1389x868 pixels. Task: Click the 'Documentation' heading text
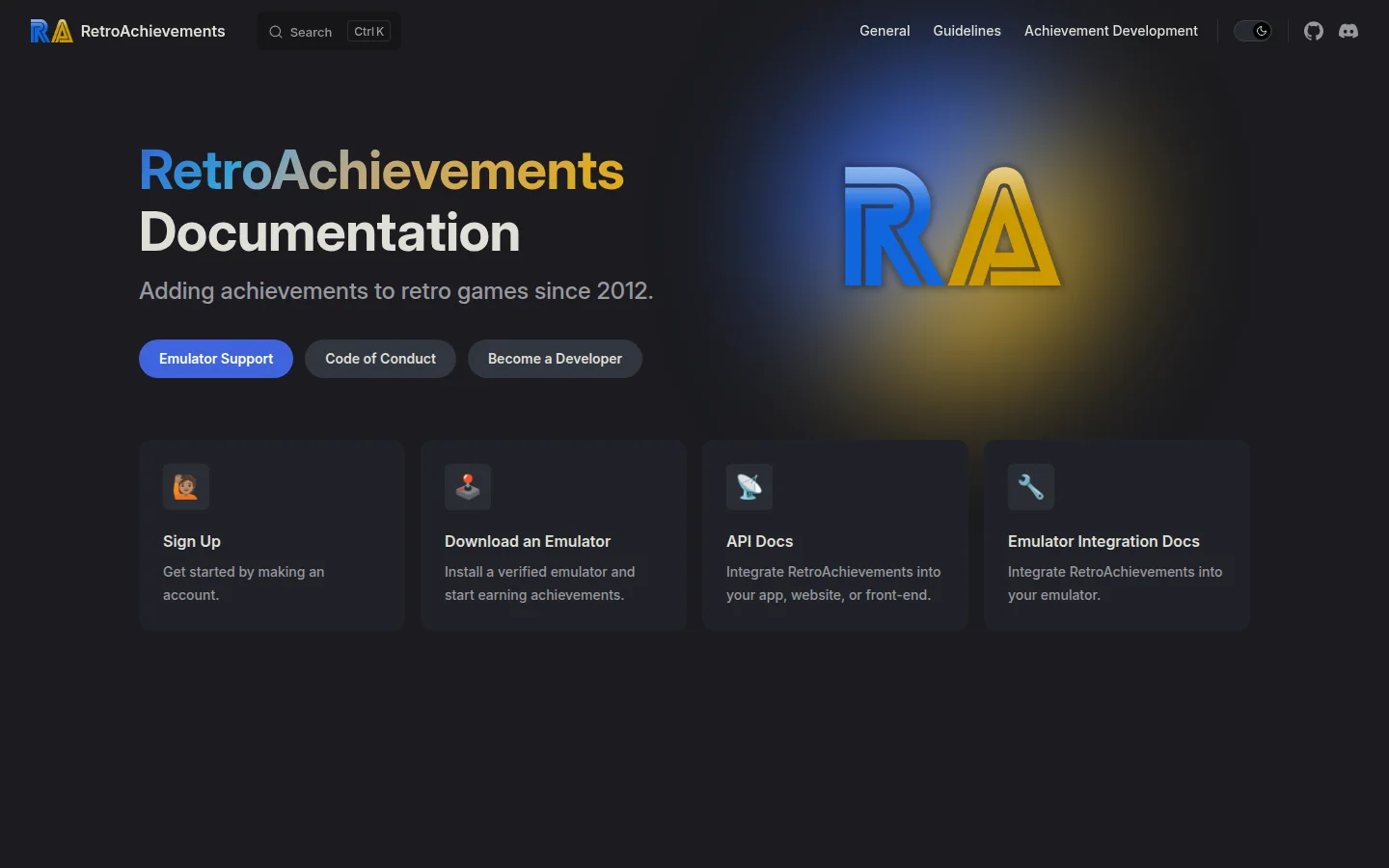coord(330,232)
